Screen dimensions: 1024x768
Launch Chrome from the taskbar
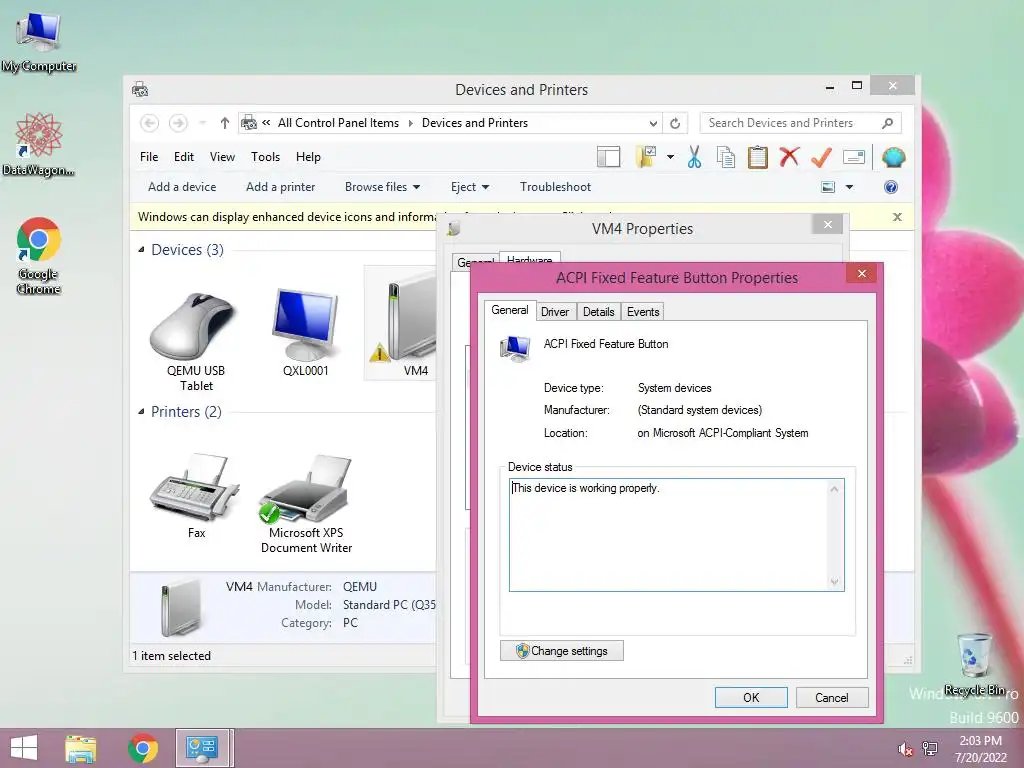(142, 748)
